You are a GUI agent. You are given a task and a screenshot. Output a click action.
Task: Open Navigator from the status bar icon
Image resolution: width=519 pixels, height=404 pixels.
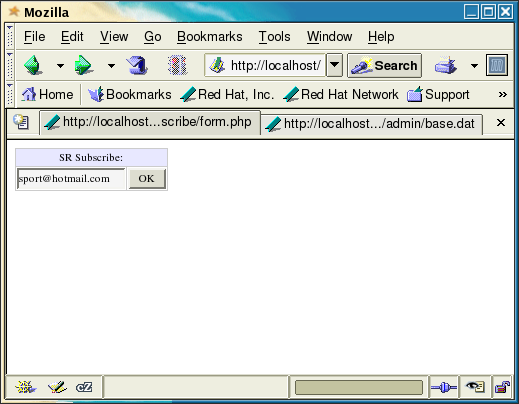pos(26,387)
